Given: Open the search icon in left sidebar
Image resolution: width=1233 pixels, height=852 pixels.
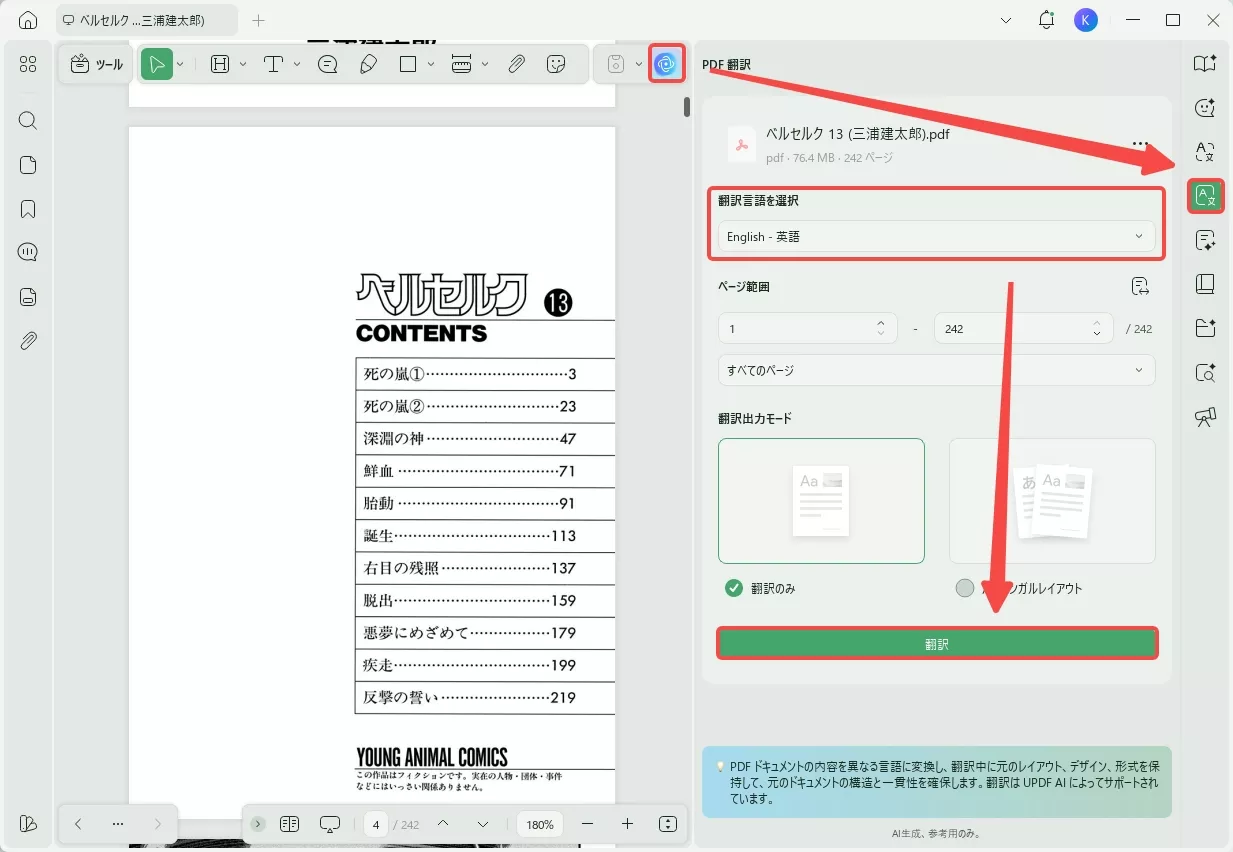Looking at the screenshot, I should tap(28, 121).
